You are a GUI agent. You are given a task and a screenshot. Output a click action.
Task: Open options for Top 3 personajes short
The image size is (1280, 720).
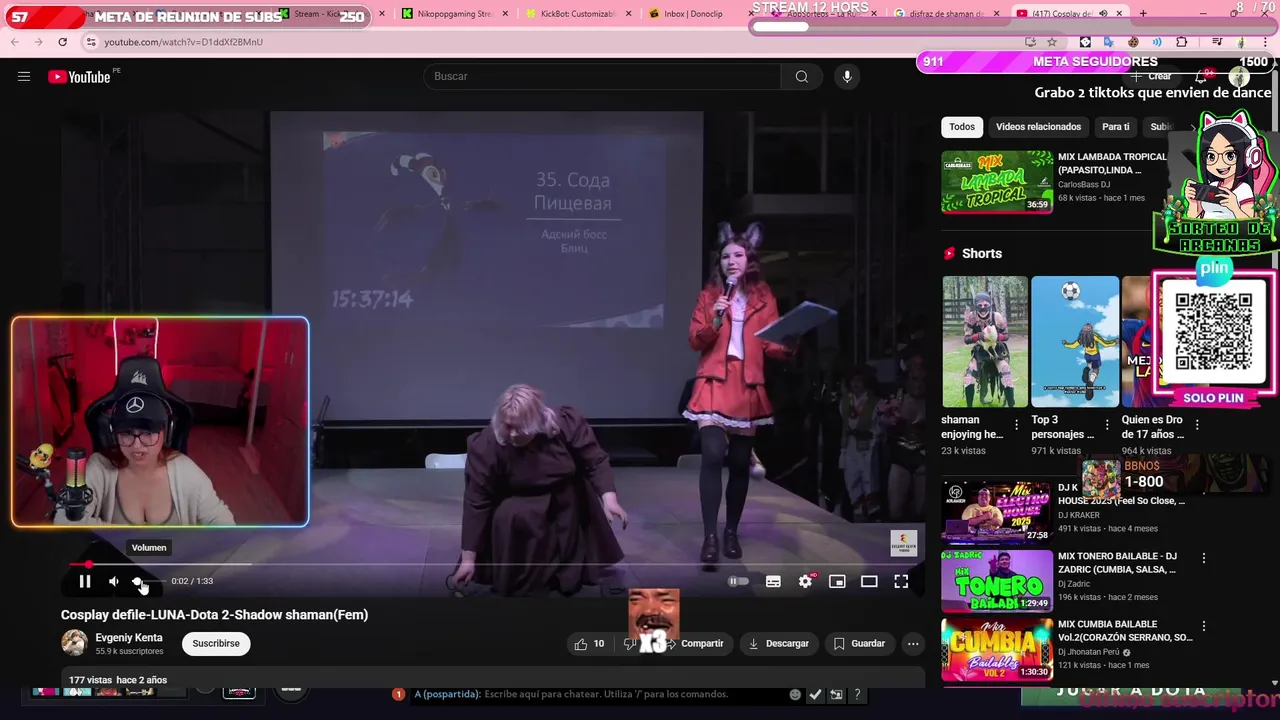click(1107, 424)
